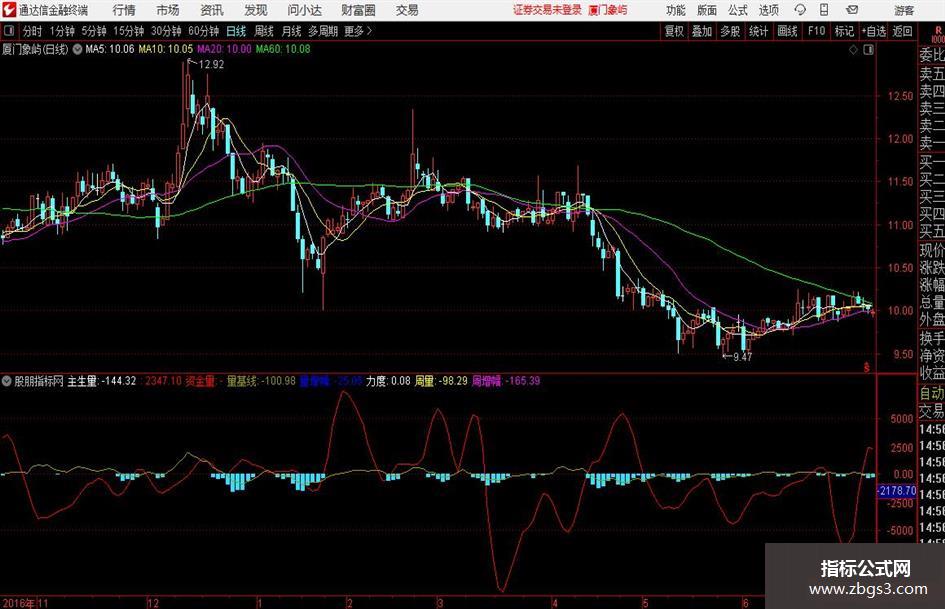Click the diamond icon at chart top-right
The width and height of the screenshot is (945, 609).
coord(853,50)
